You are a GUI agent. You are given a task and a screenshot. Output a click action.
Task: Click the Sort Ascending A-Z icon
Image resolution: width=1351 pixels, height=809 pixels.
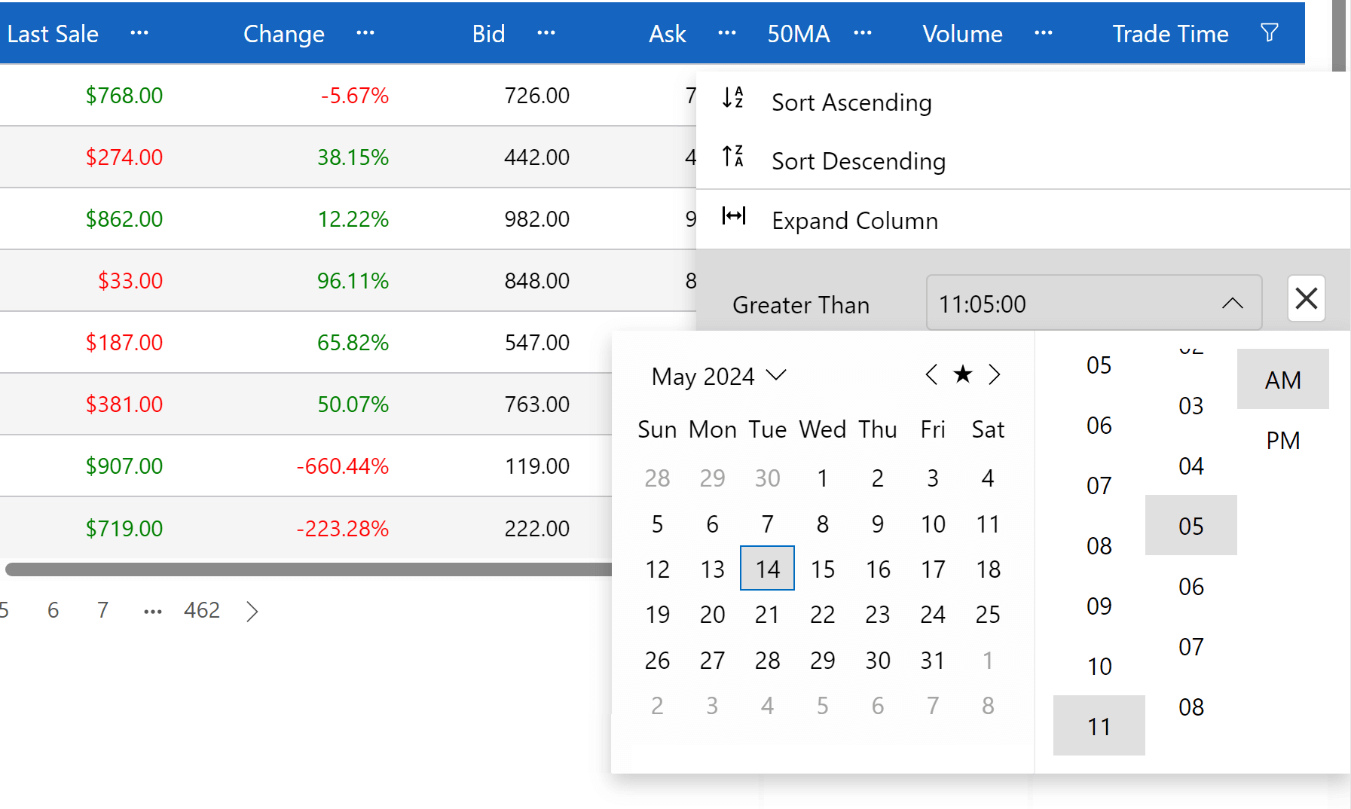(x=733, y=98)
